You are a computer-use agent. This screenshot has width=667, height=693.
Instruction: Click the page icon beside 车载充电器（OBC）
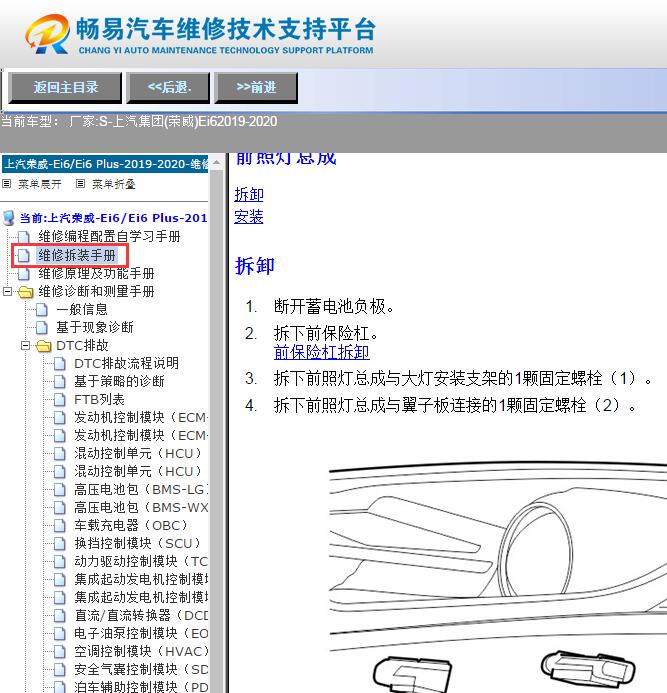point(60,526)
